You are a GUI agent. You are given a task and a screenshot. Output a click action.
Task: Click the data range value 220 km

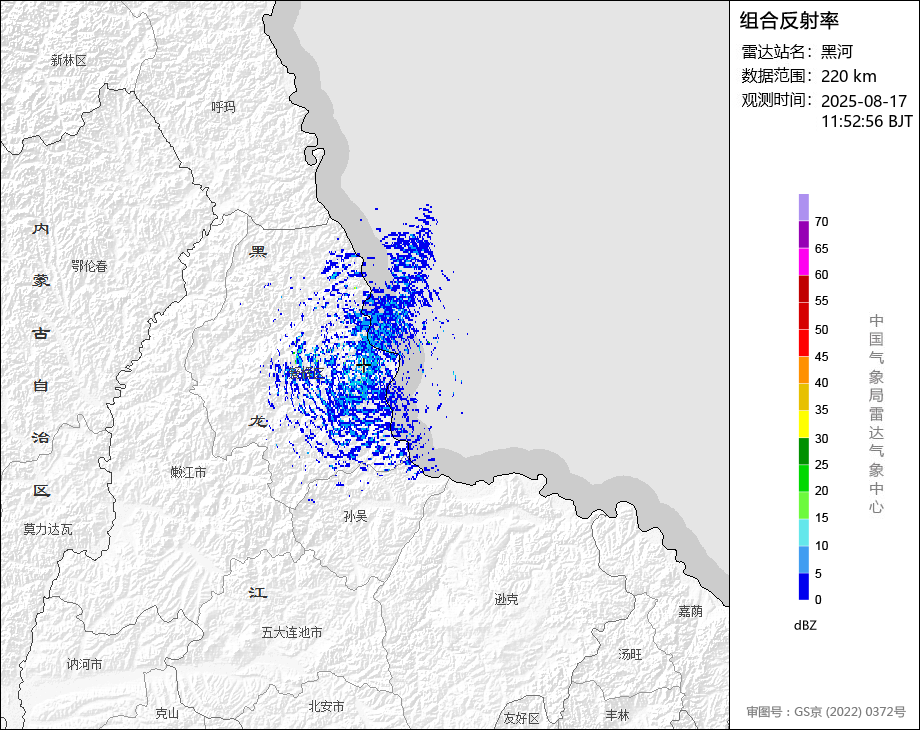click(848, 76)
